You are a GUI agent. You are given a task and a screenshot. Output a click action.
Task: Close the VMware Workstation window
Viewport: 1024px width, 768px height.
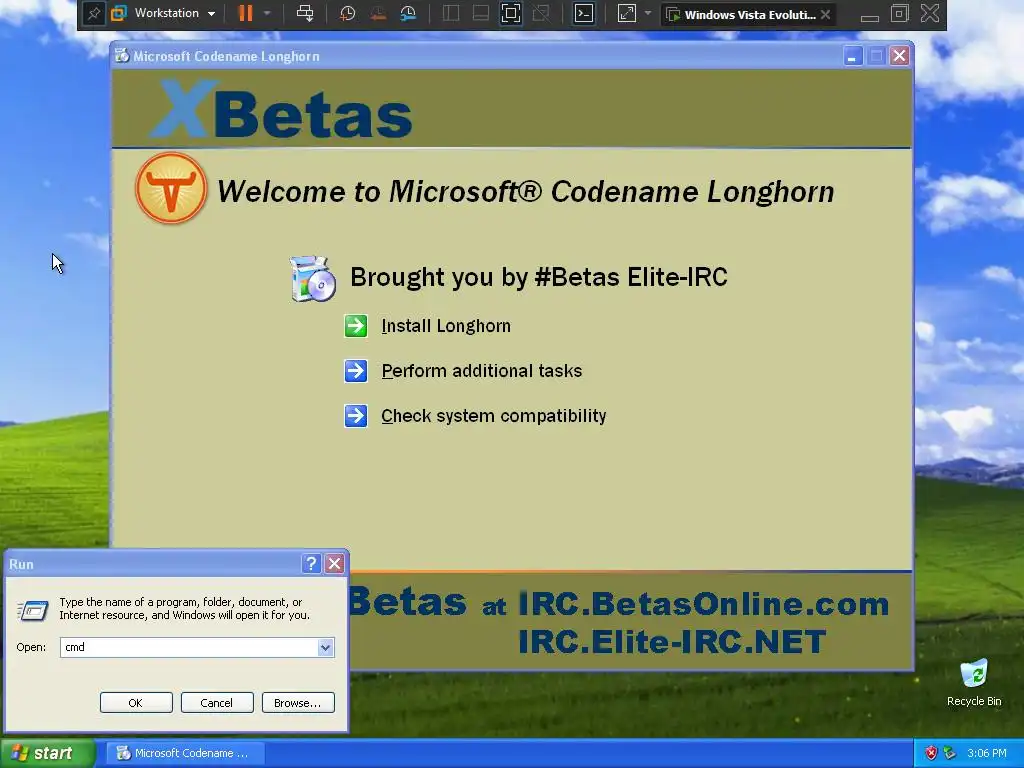tap(930, 14)
